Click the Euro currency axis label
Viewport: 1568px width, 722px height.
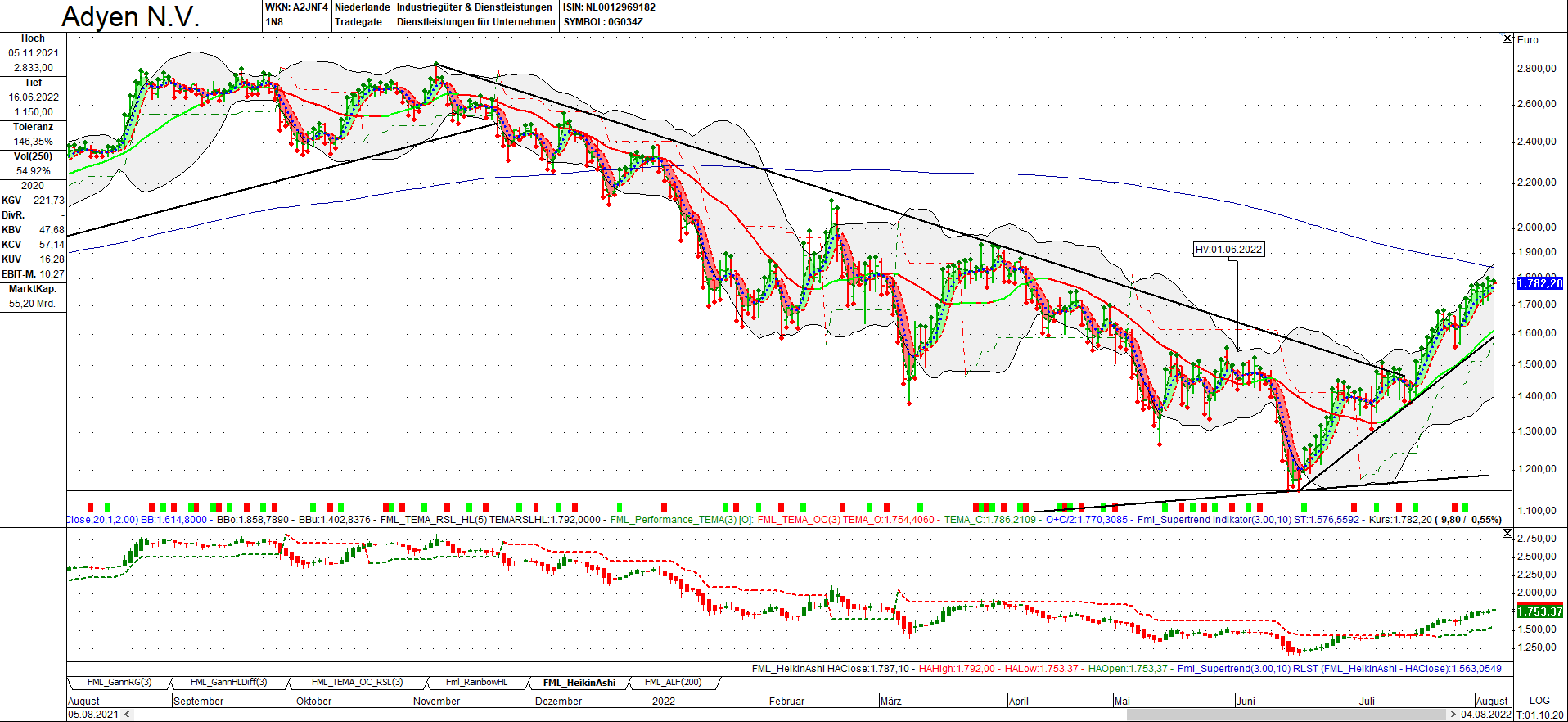pos(1527,40)
